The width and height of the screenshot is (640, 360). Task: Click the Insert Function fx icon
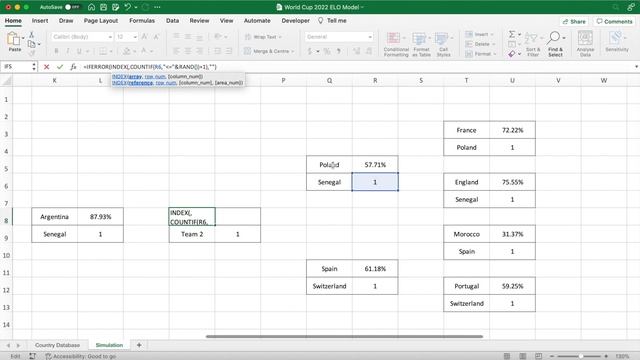pos(73,67)
